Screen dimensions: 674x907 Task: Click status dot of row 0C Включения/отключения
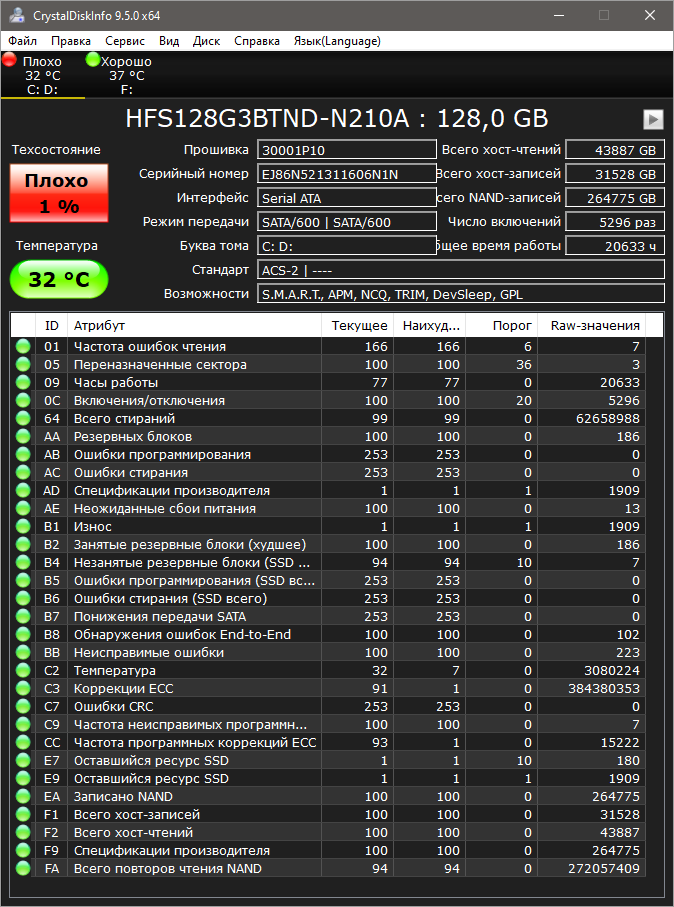point(23,400)
